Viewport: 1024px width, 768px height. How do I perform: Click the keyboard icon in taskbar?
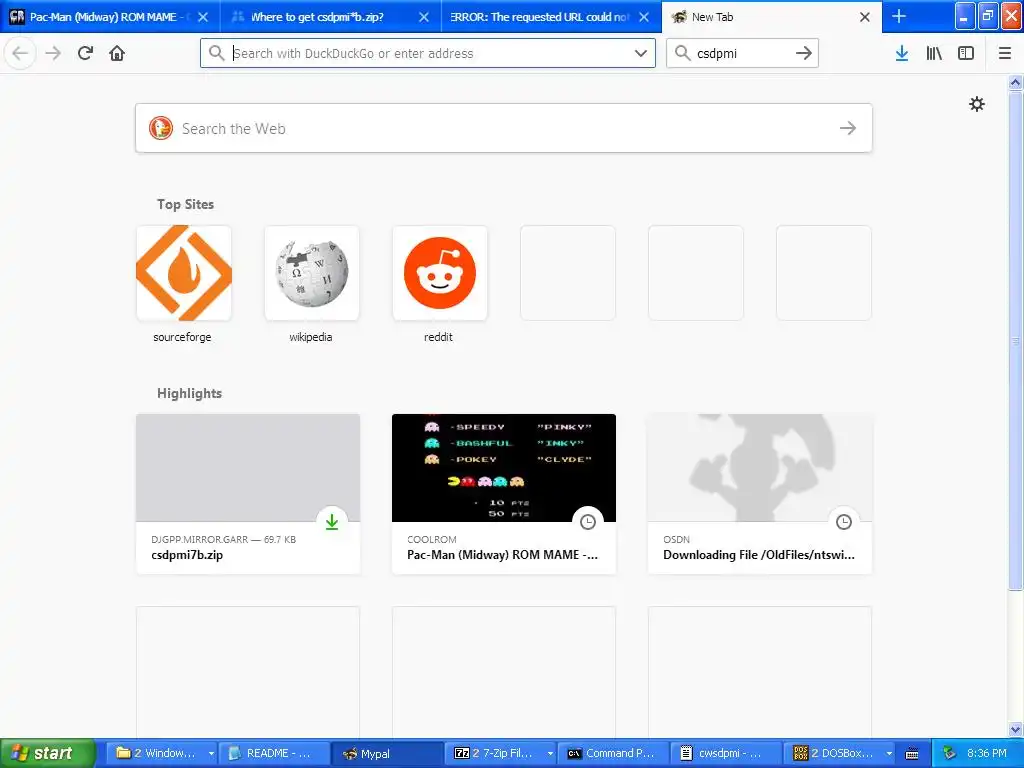pyautogui.click(x=912, y=754)
